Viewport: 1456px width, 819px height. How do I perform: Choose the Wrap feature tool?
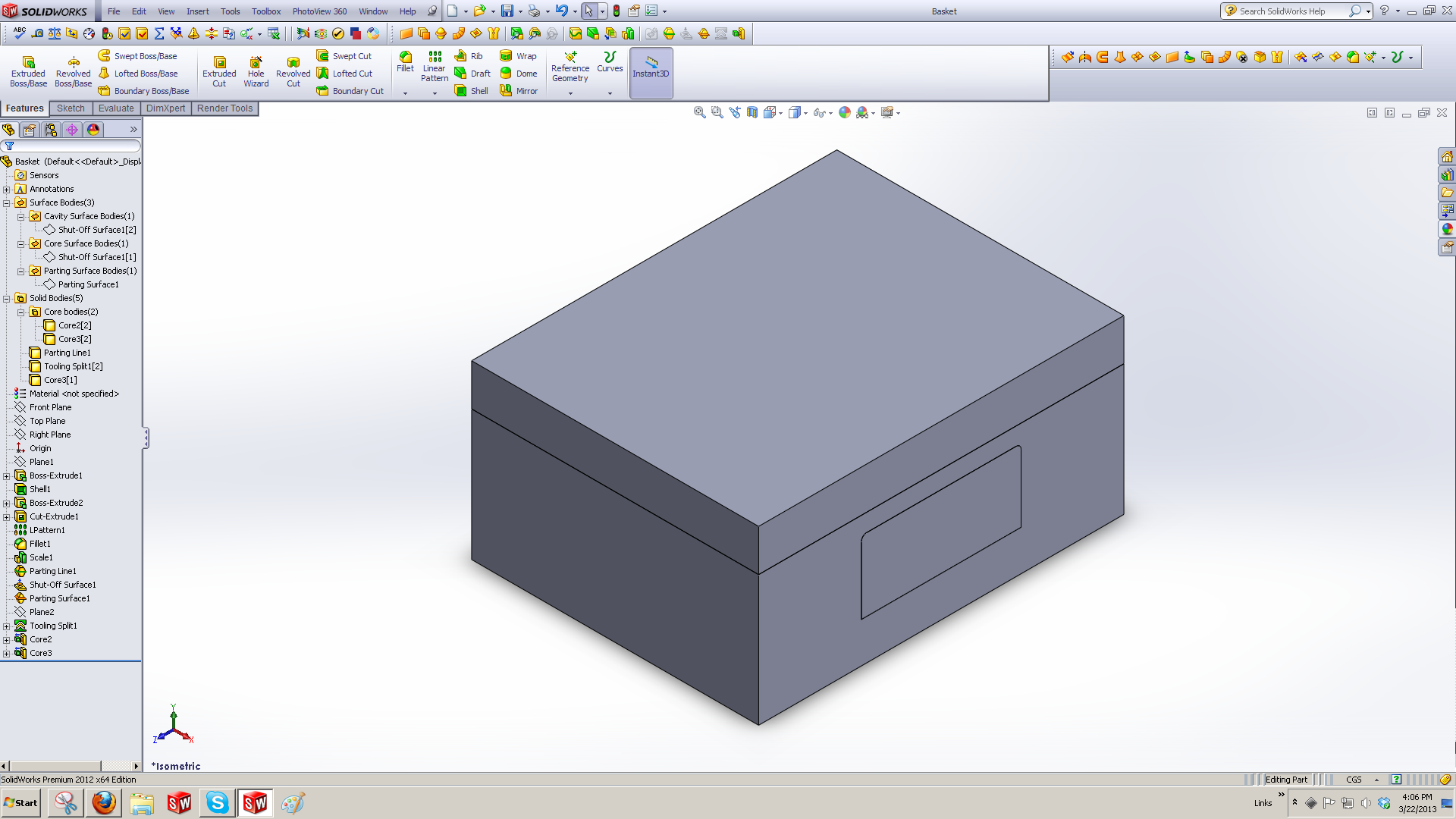tap(519, 56)
